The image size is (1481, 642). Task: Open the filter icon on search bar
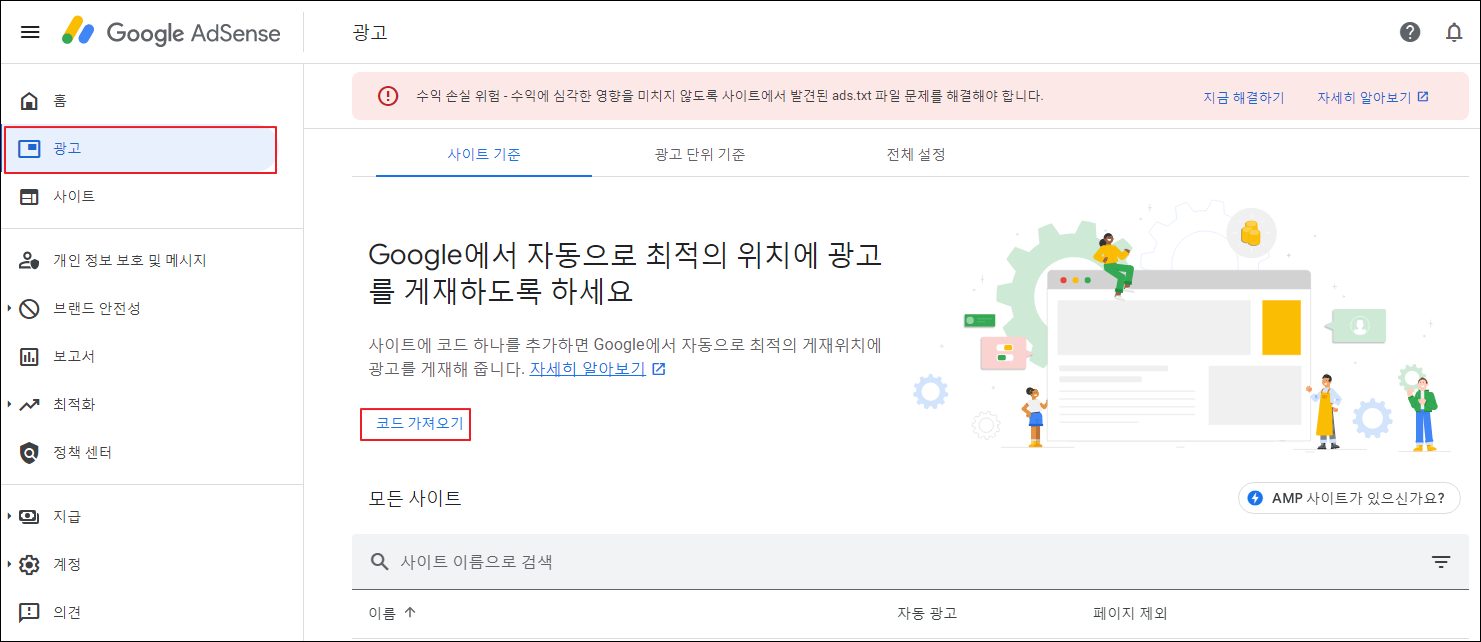click(1441, 562)
